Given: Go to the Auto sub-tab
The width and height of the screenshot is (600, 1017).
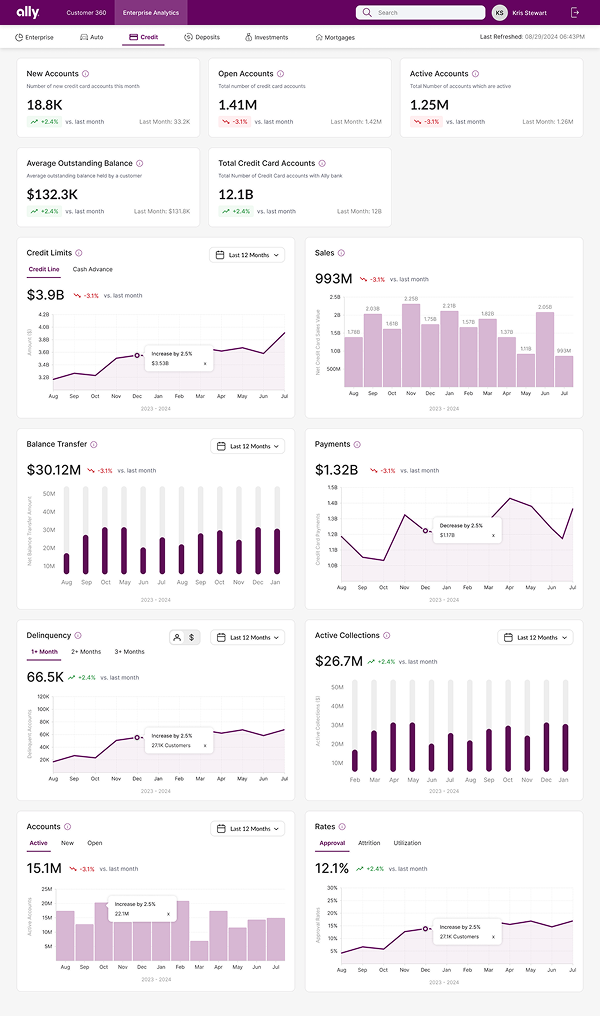Looking at the screenshot, I should (91, 38).
